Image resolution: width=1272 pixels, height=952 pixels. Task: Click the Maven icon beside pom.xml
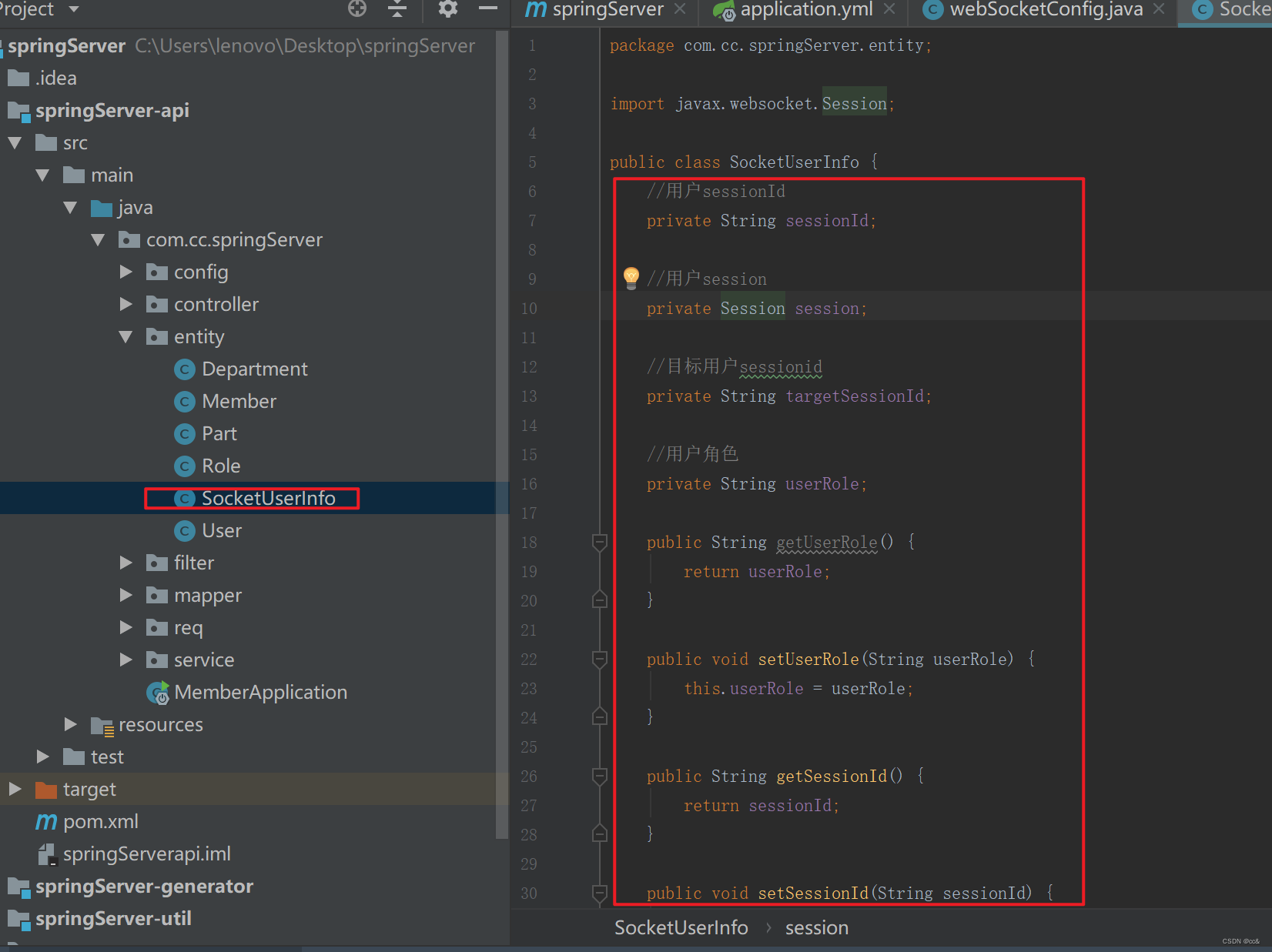pos(45,821)
